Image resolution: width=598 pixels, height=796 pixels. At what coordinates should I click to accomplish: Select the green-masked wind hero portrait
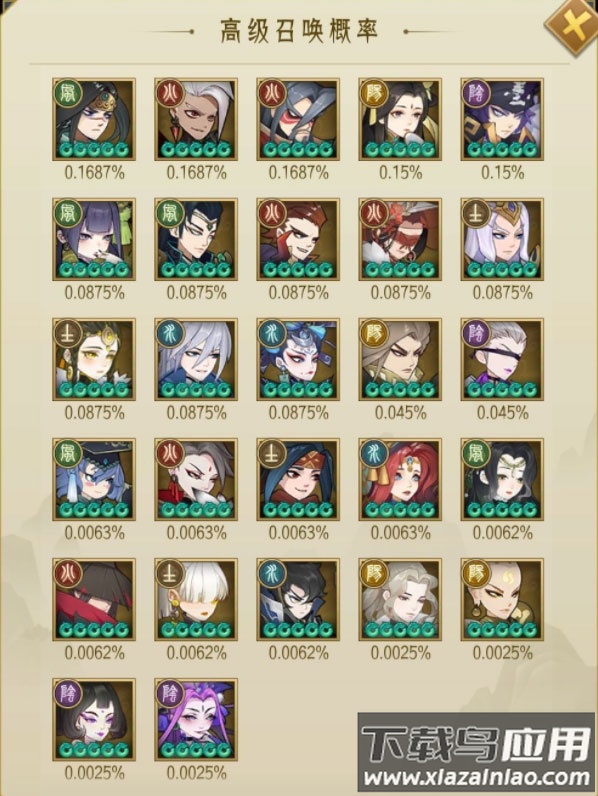(94, 120)
